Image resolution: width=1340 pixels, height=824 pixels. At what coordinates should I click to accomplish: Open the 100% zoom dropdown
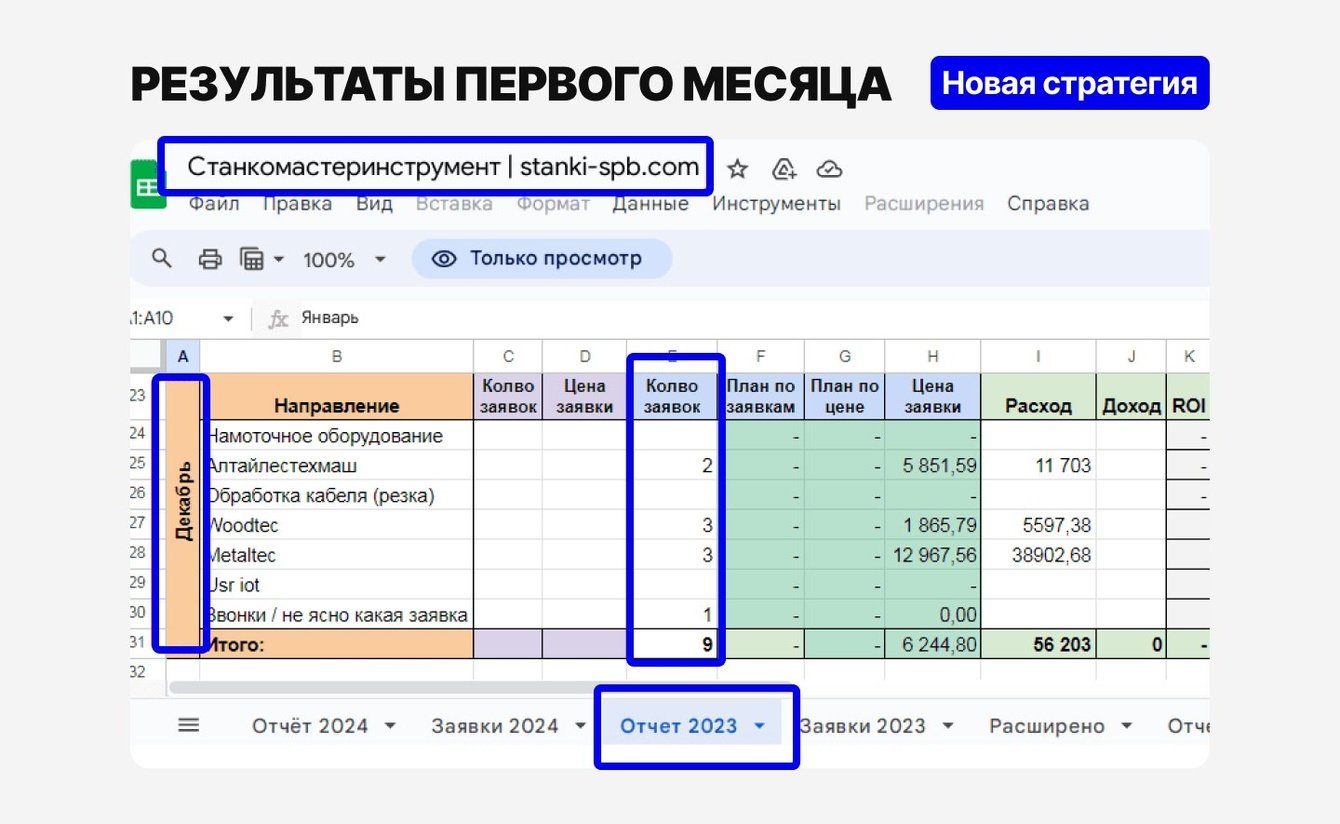tap(344, 260)
